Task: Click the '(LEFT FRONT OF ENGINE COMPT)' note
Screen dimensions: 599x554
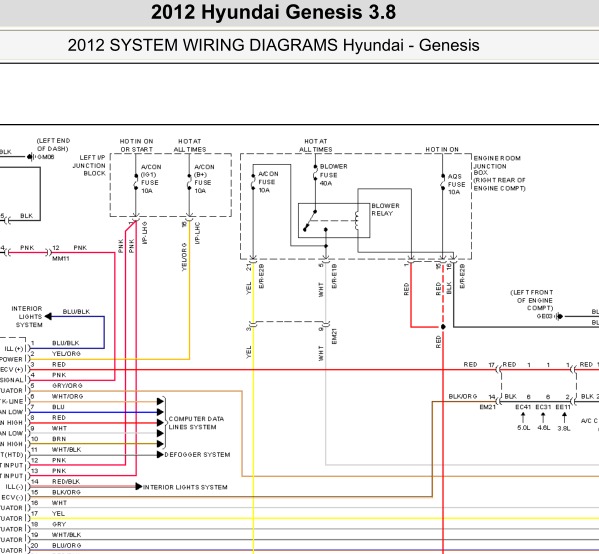Action: (532, 300)
